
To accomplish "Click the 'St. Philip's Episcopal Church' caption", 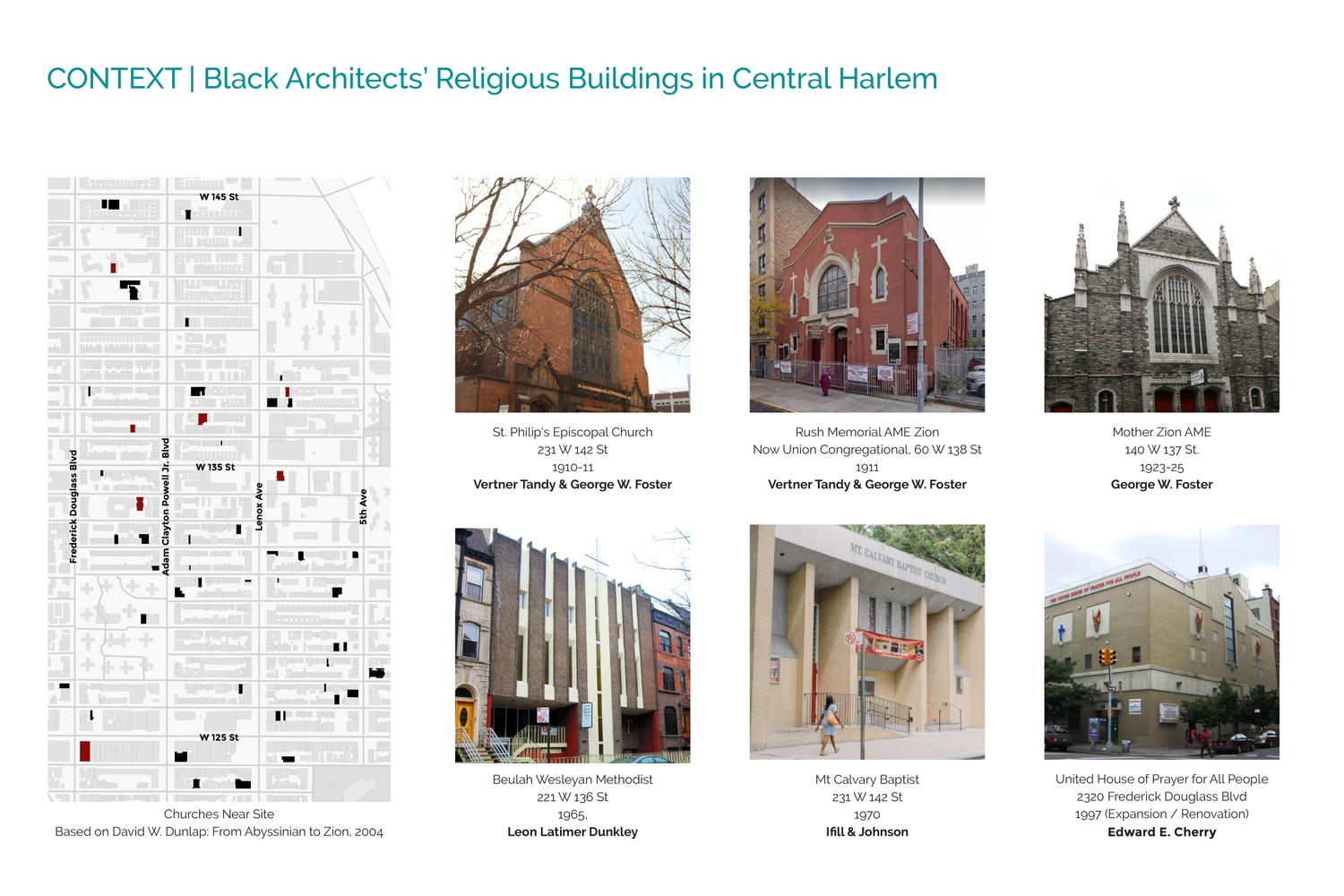I will (x=573, y=432).
